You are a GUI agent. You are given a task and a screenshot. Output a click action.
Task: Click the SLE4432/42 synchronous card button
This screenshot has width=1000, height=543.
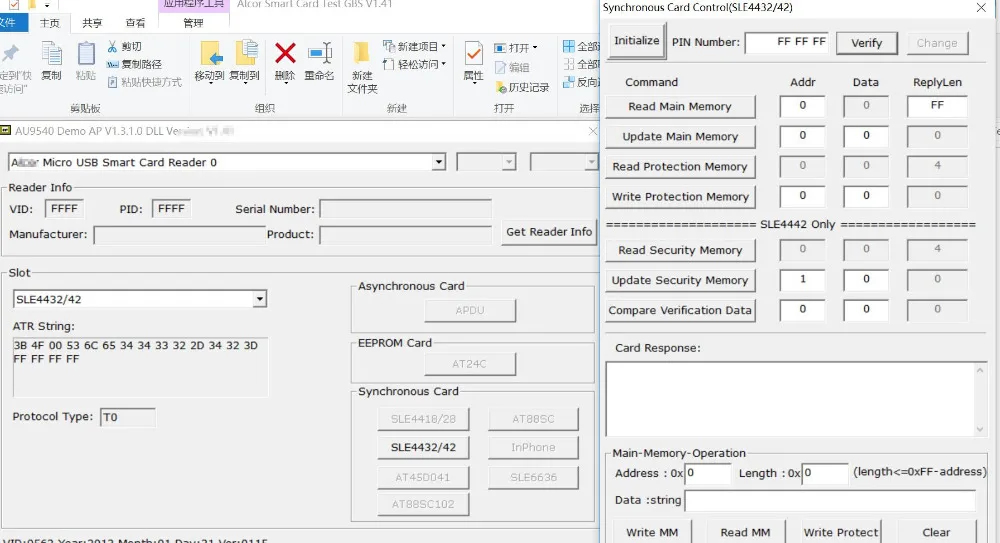[423, 447]
